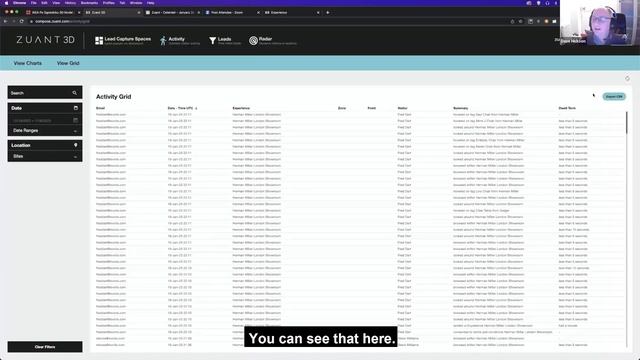Sort by the Date - Time UTC column arrow

pos(196,108)
